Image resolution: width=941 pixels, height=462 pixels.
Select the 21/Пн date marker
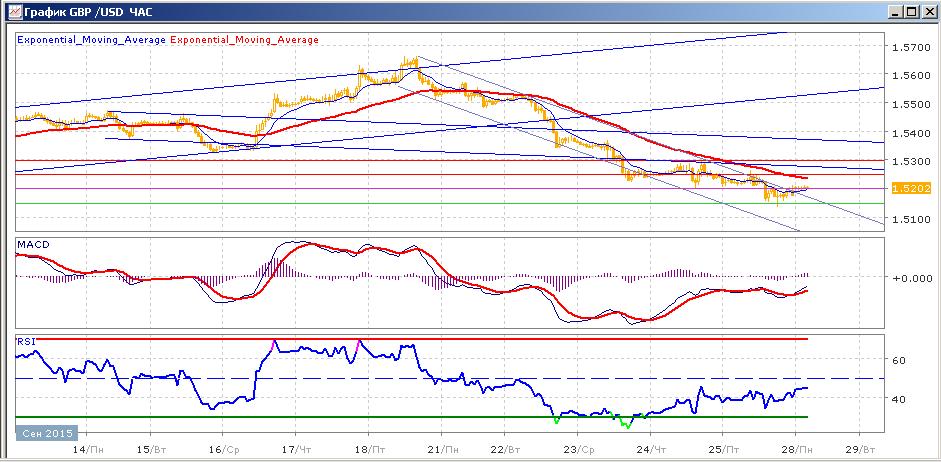(442, 449)
